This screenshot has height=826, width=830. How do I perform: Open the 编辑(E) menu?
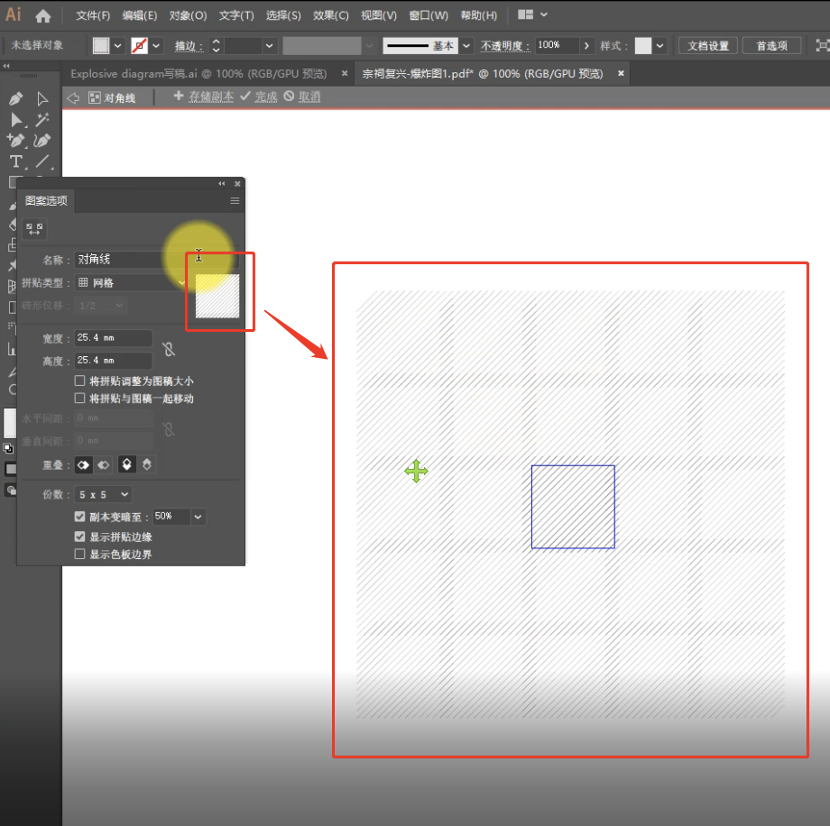point(140,15)
